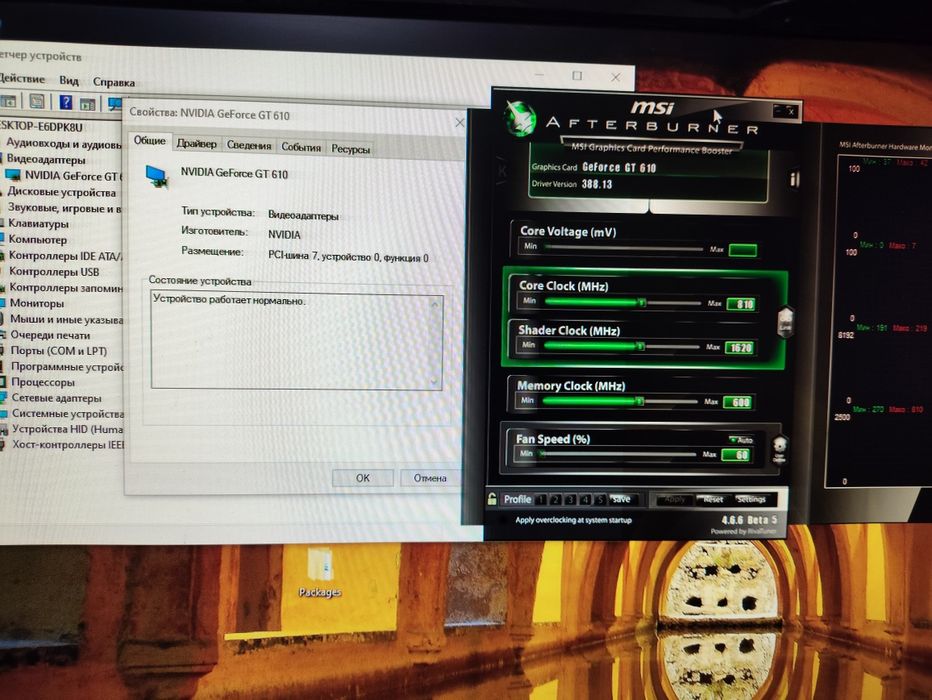This screenshot has width=932, height=700.
Task: Expand Компьютер tree node
Action: coord(36,239)
